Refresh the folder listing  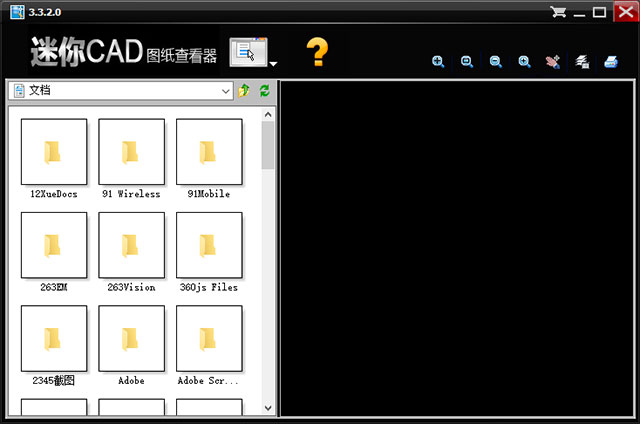point(264,91)
